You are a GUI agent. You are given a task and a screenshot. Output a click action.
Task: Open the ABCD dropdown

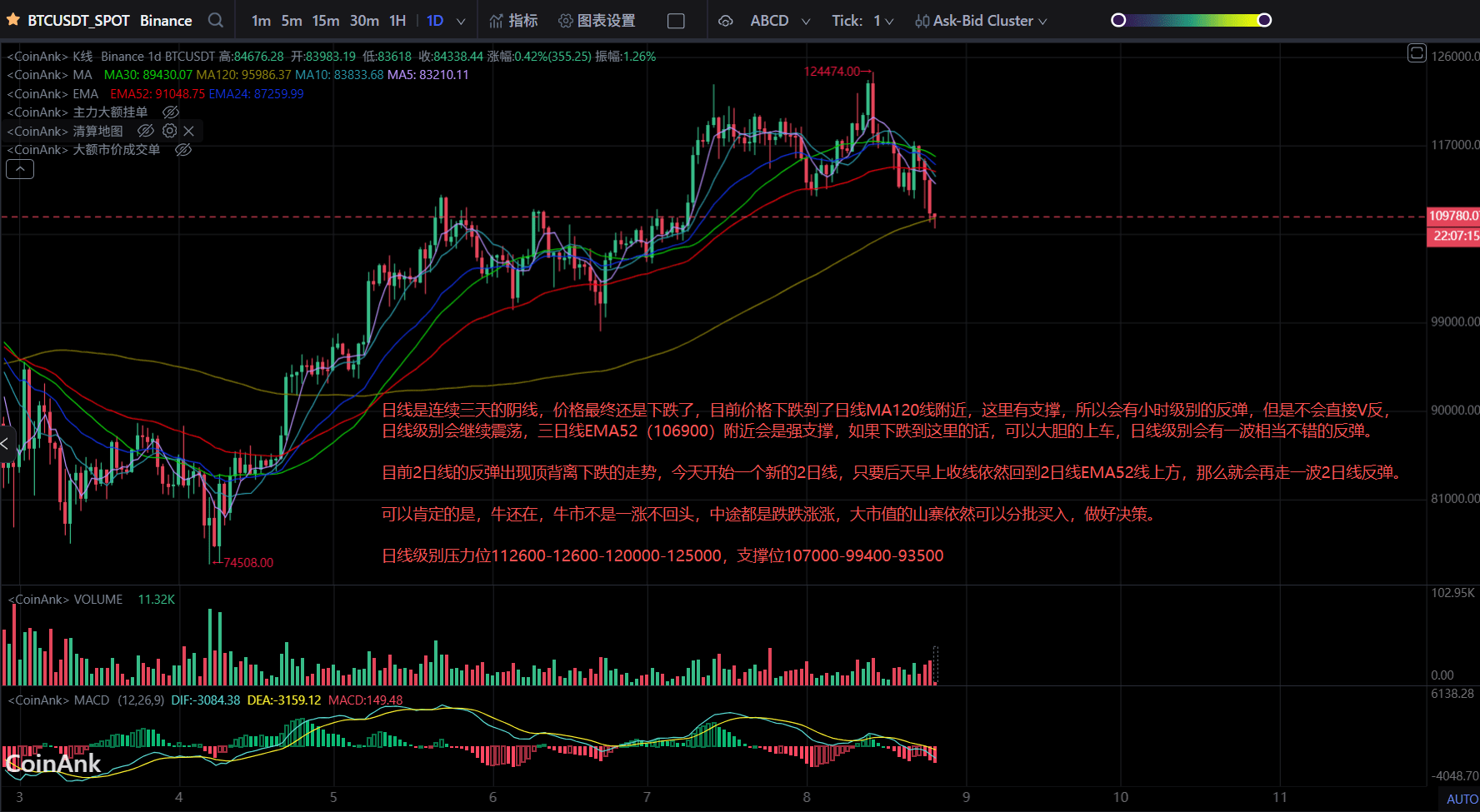pos(780,21)
